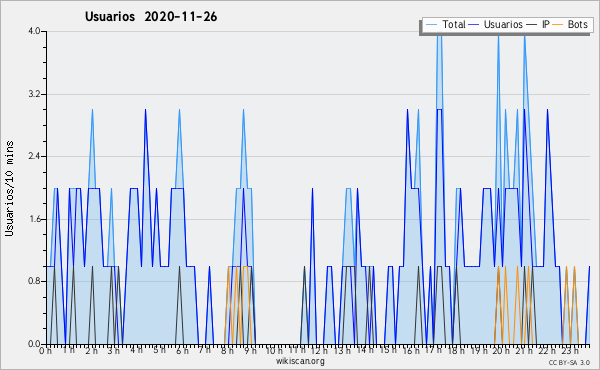The height and width of the screenshot is (370, 600).
Task: Click the orange Bots legend line
Action: point(558,25)
